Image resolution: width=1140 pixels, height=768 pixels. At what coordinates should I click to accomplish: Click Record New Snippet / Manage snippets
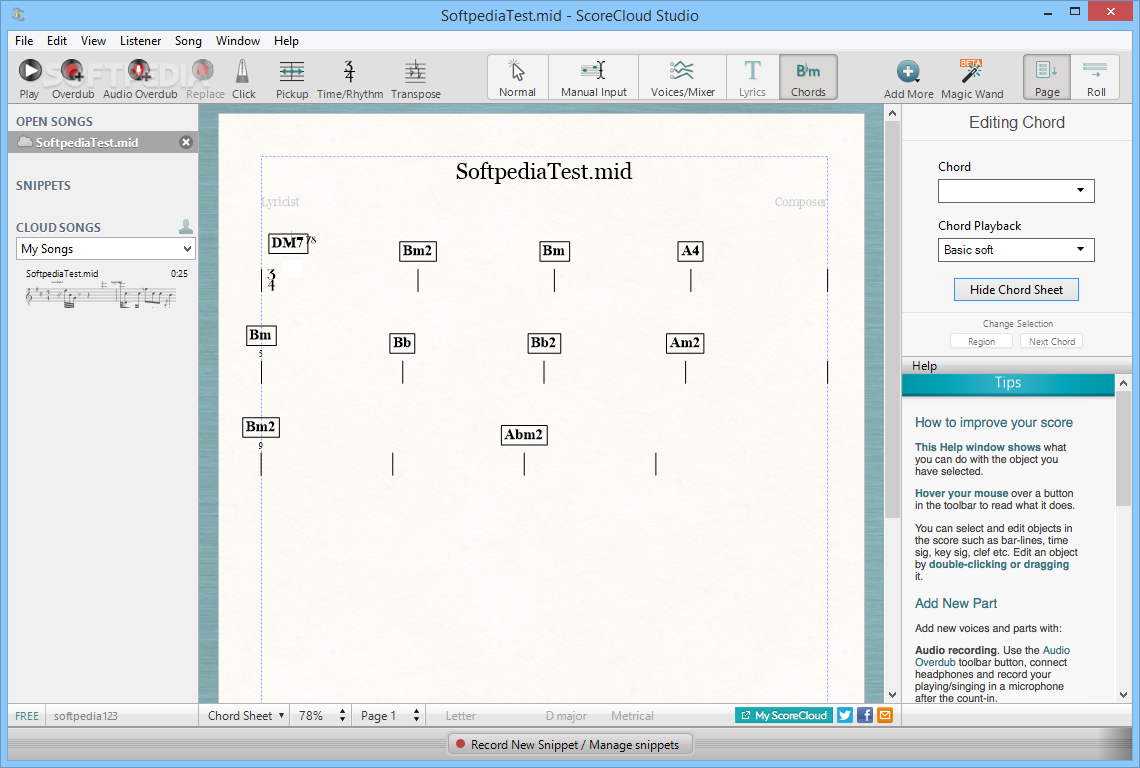coord(570,745)
